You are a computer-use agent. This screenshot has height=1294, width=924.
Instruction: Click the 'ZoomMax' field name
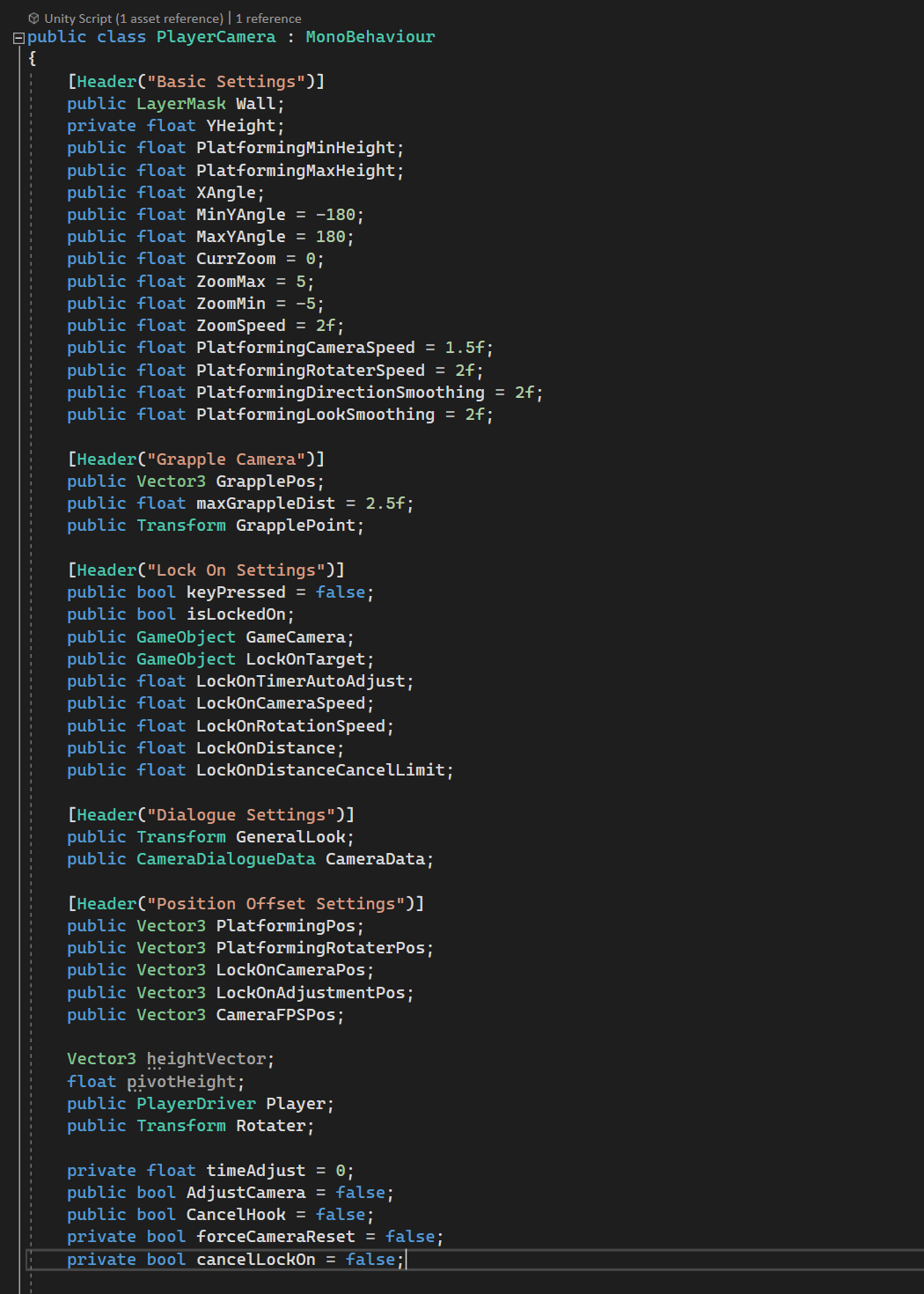[x=231, y=282]
